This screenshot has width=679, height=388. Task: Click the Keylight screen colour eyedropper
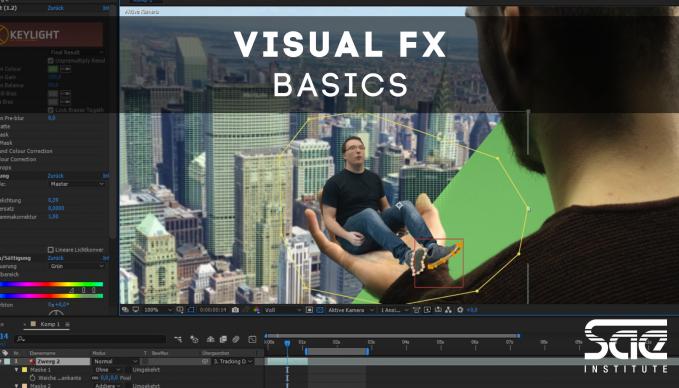[65, 69]
